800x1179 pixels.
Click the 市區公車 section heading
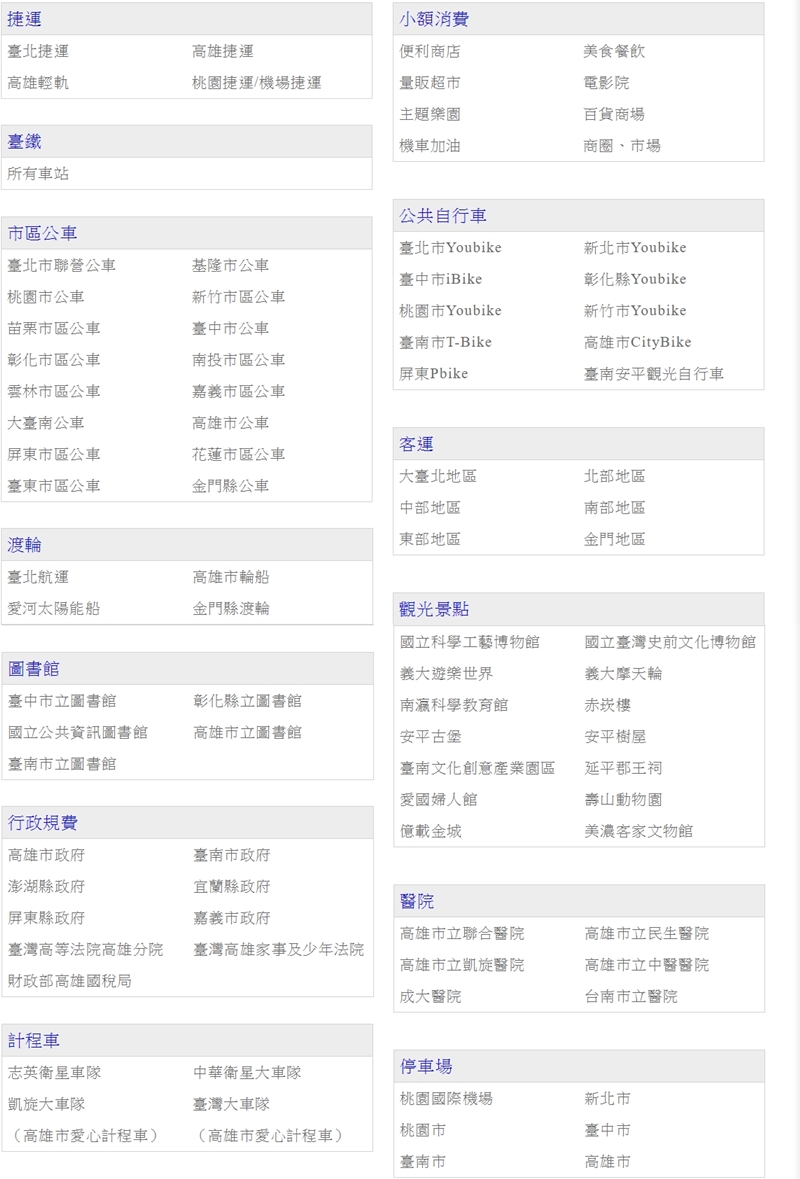(x=42, y=234)
